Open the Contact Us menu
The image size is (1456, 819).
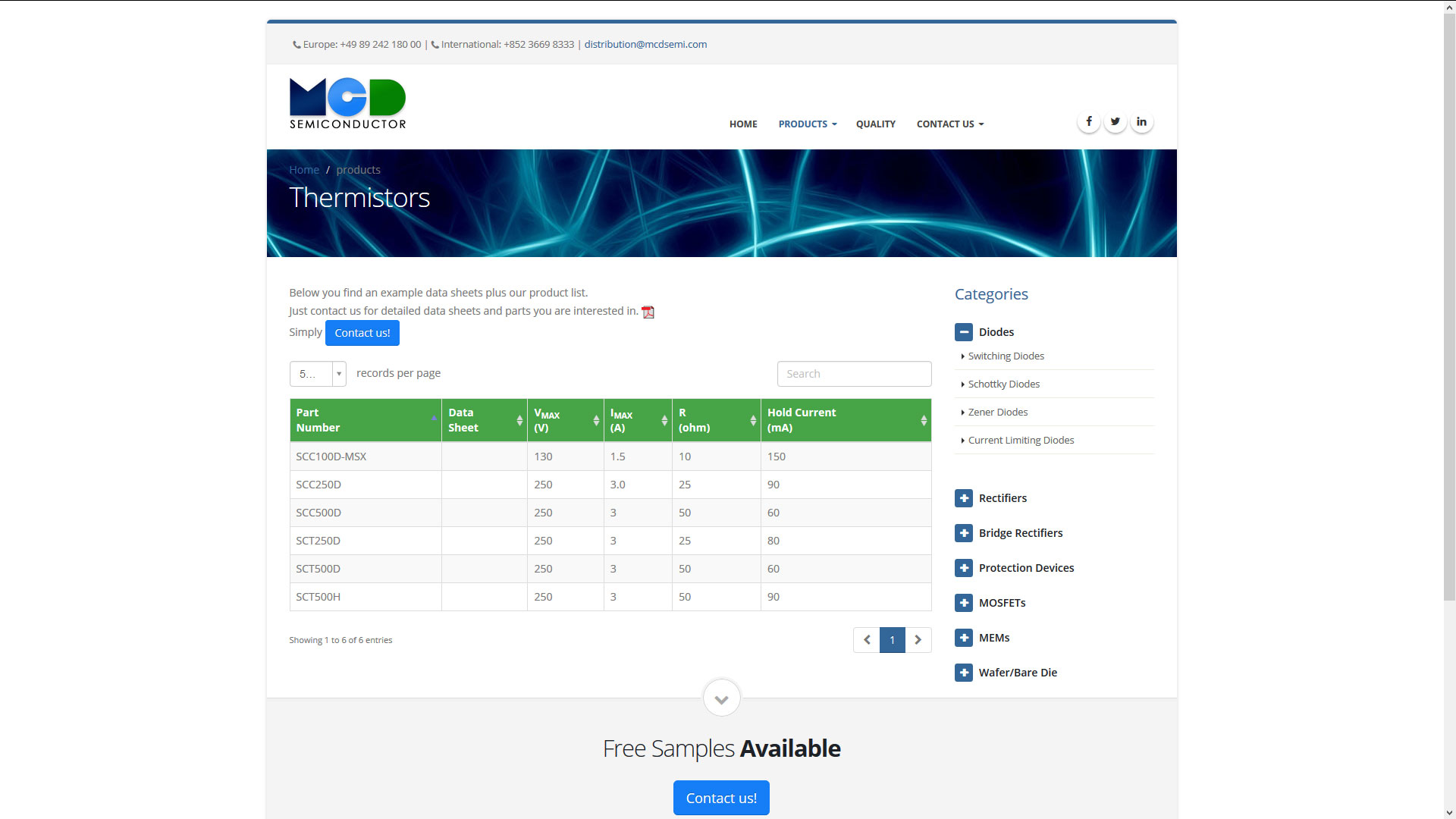point(949,124)
